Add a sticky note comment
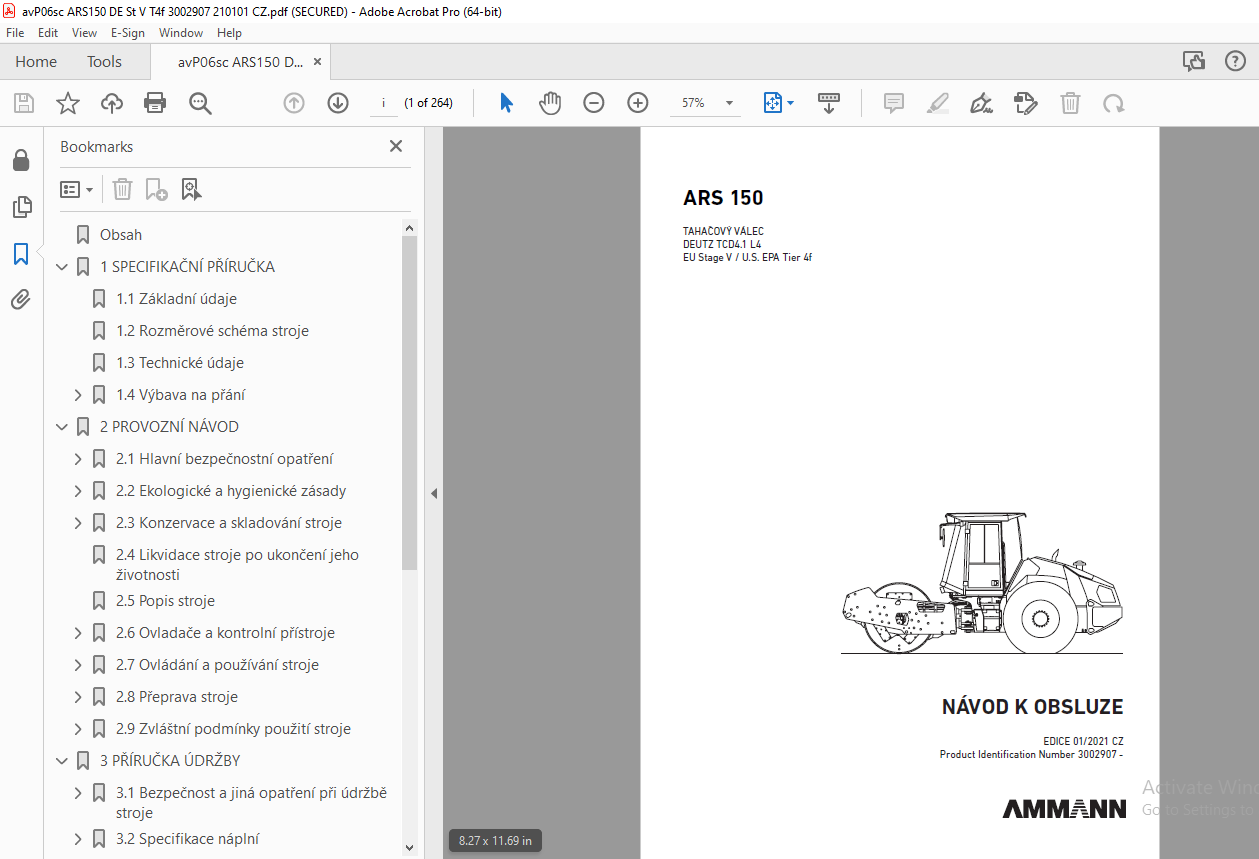 [894, 103]
